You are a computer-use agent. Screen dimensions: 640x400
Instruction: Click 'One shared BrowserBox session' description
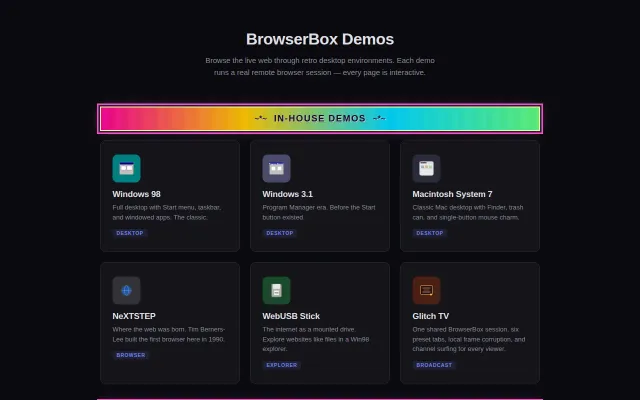pyautogui.click(x=469, y=339)
